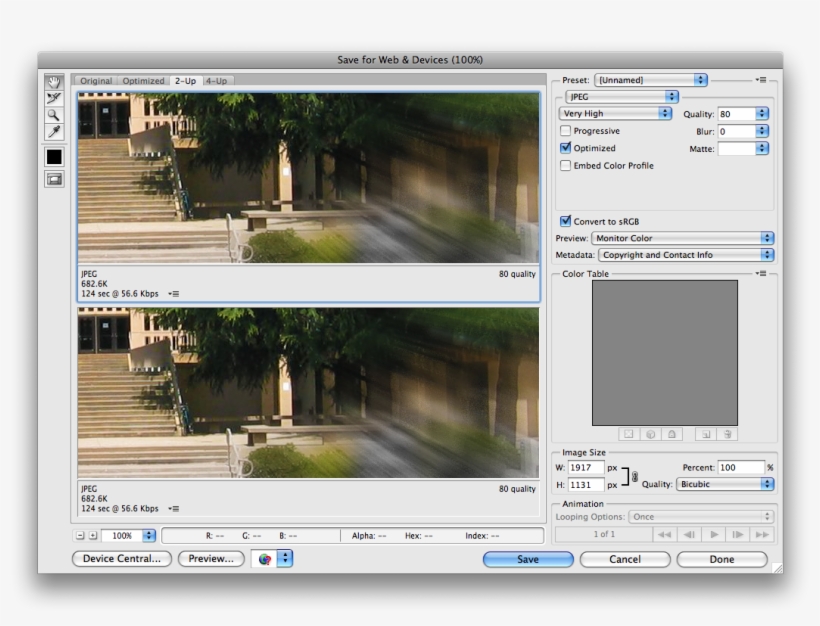Select the Hand tool

[x=54, y=82]
